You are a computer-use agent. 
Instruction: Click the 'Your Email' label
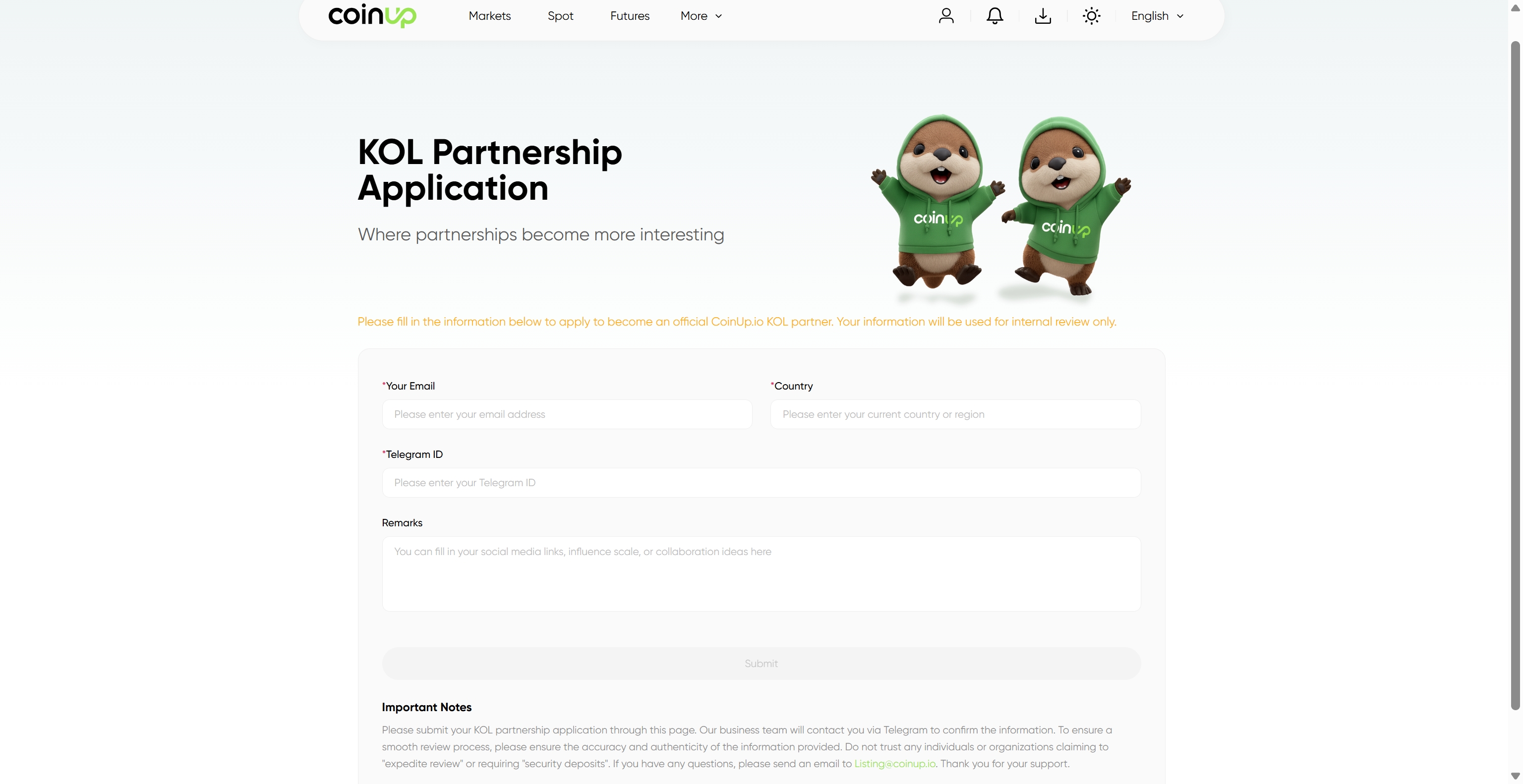[x=409, y=386]
